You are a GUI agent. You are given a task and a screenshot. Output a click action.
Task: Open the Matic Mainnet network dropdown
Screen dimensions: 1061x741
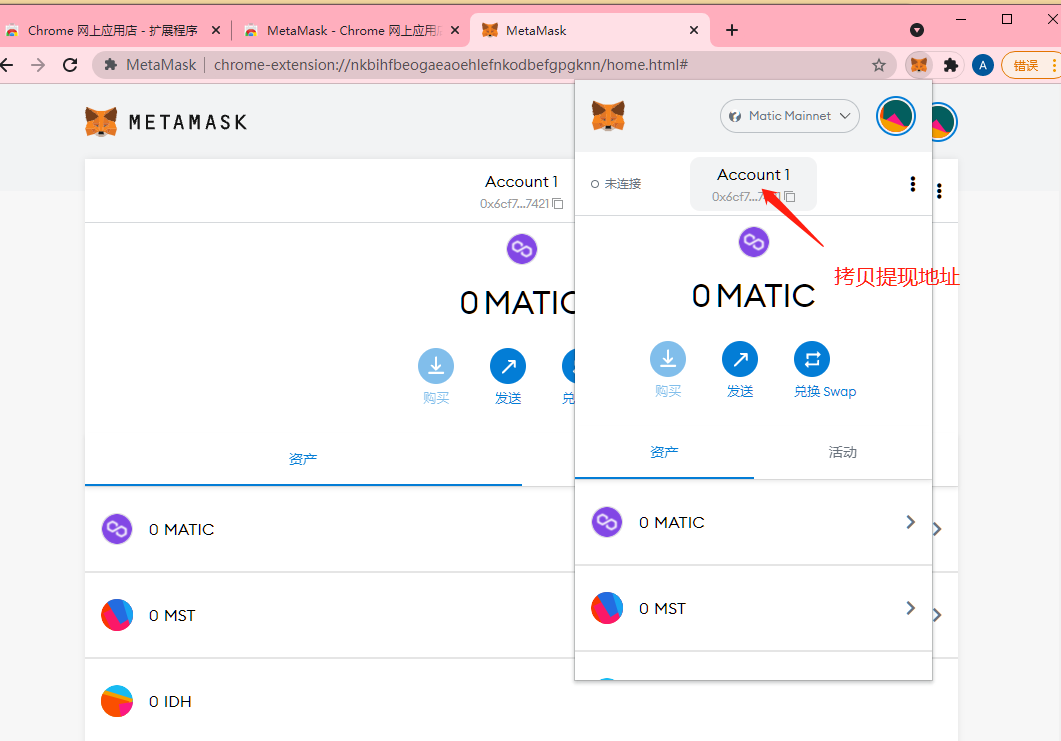click(790, 116)
